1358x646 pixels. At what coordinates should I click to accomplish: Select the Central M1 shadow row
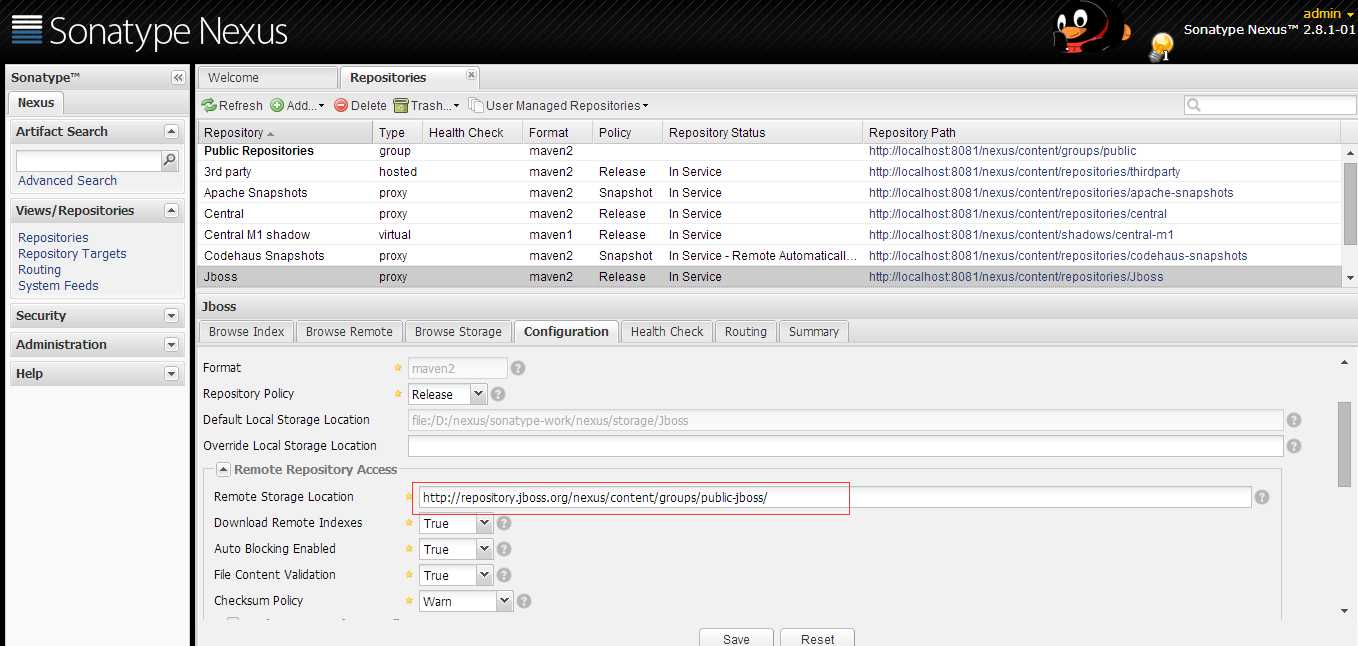click(x=770, y=235)
